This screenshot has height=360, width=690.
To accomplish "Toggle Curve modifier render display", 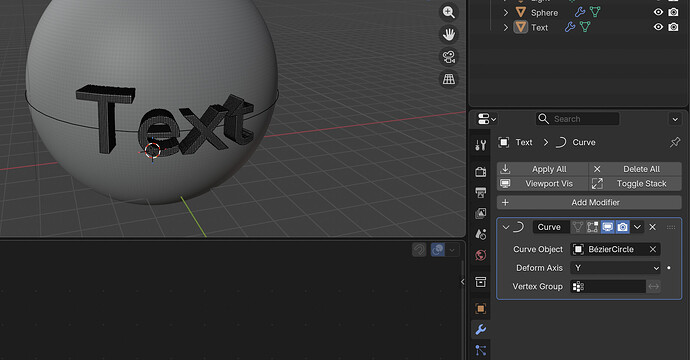I will 623,227.
